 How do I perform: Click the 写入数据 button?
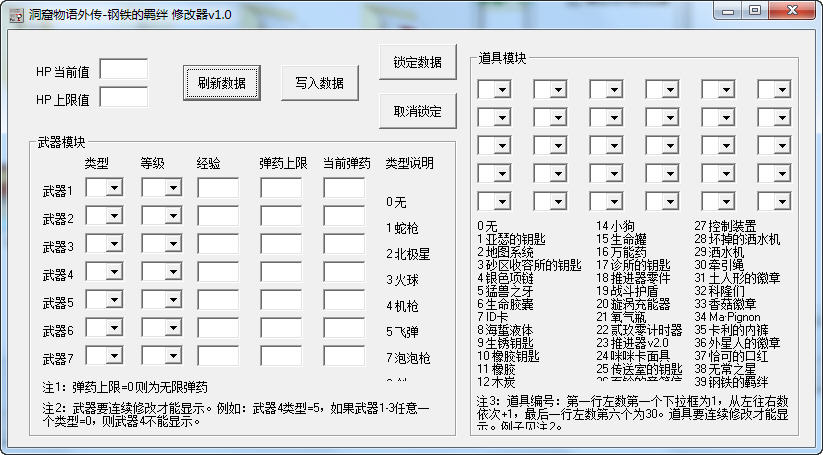pyautogui.click(x=320, y=83)
